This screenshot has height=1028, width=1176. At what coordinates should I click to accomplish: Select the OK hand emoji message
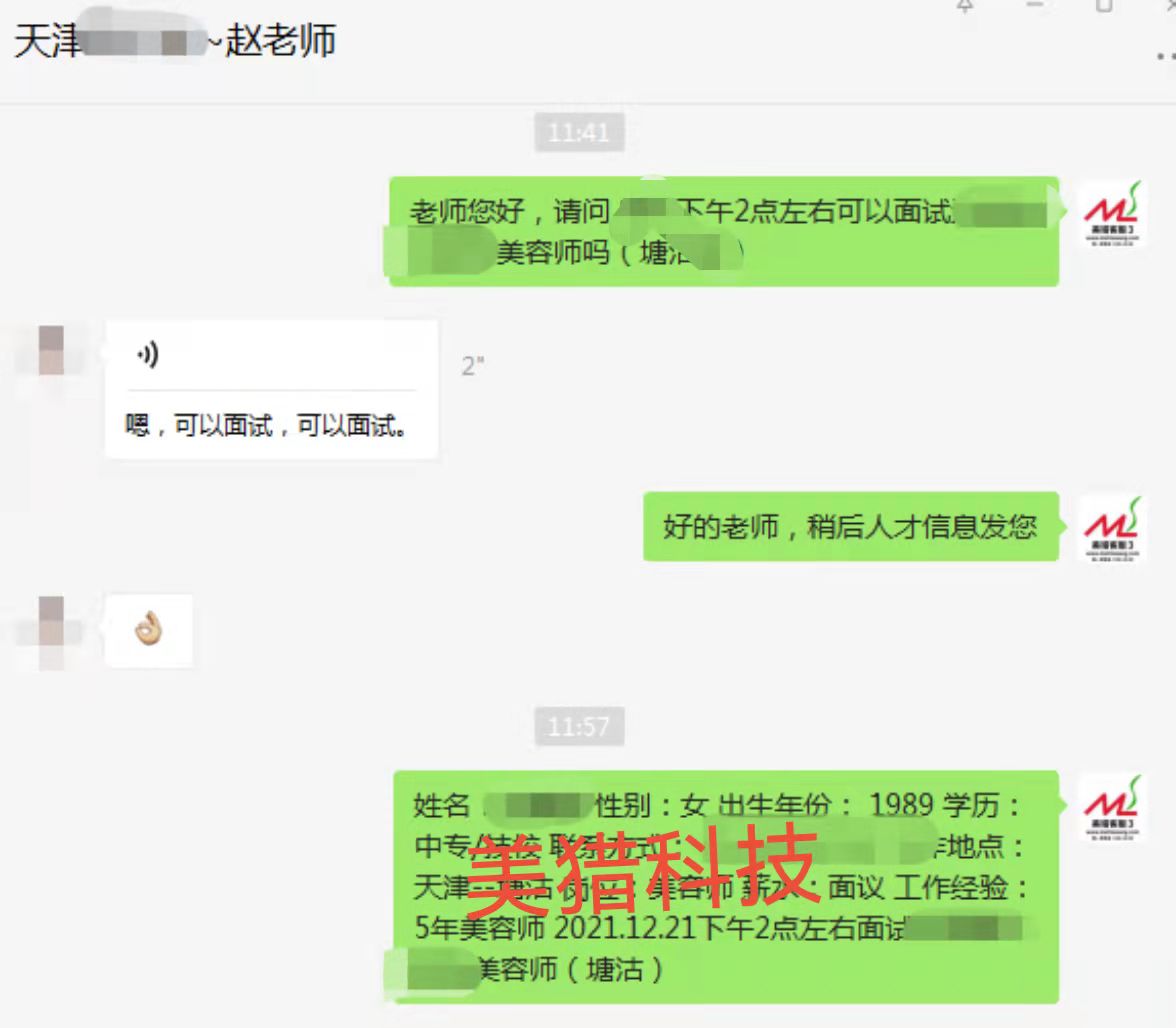coord(149,631)
